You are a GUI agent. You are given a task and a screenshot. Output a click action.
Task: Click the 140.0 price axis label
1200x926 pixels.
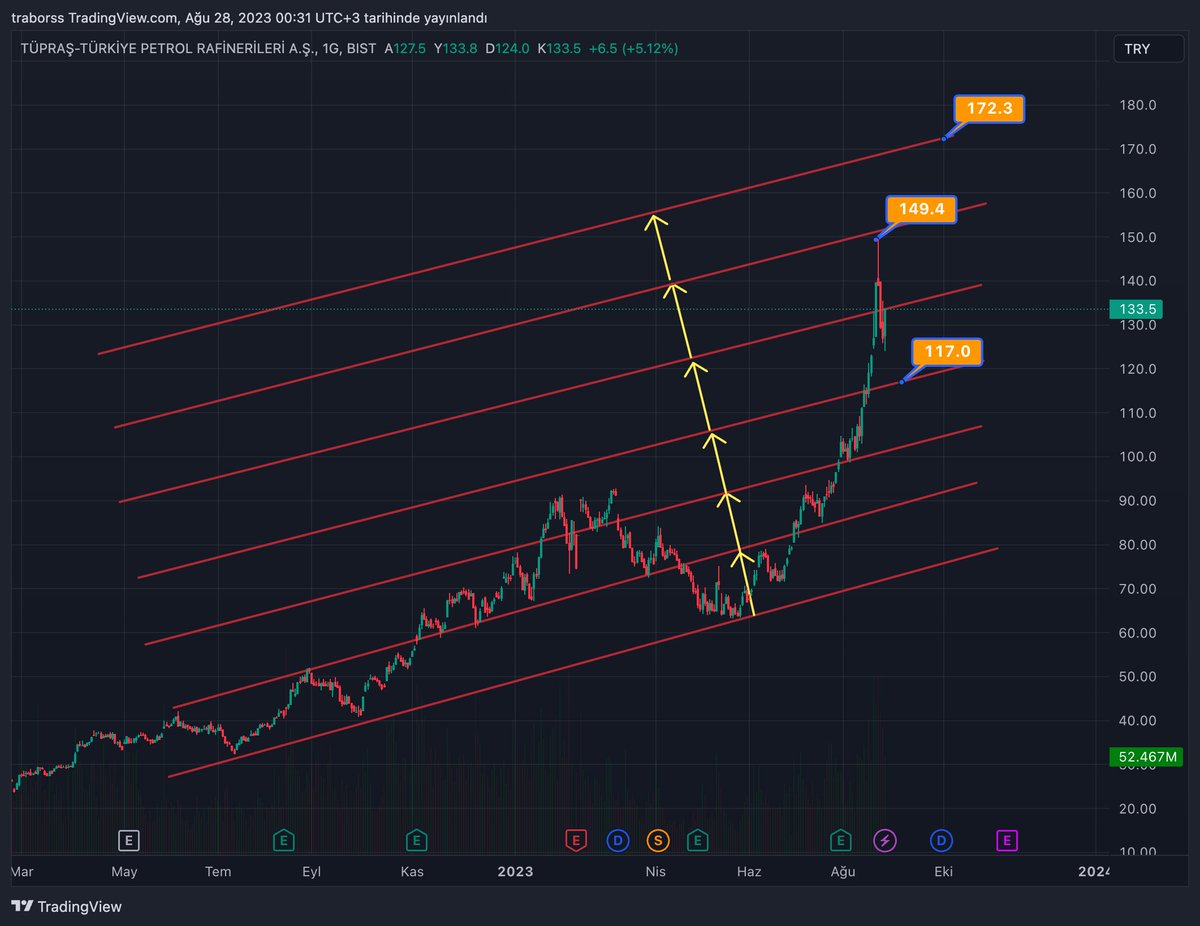[1139, 281]
